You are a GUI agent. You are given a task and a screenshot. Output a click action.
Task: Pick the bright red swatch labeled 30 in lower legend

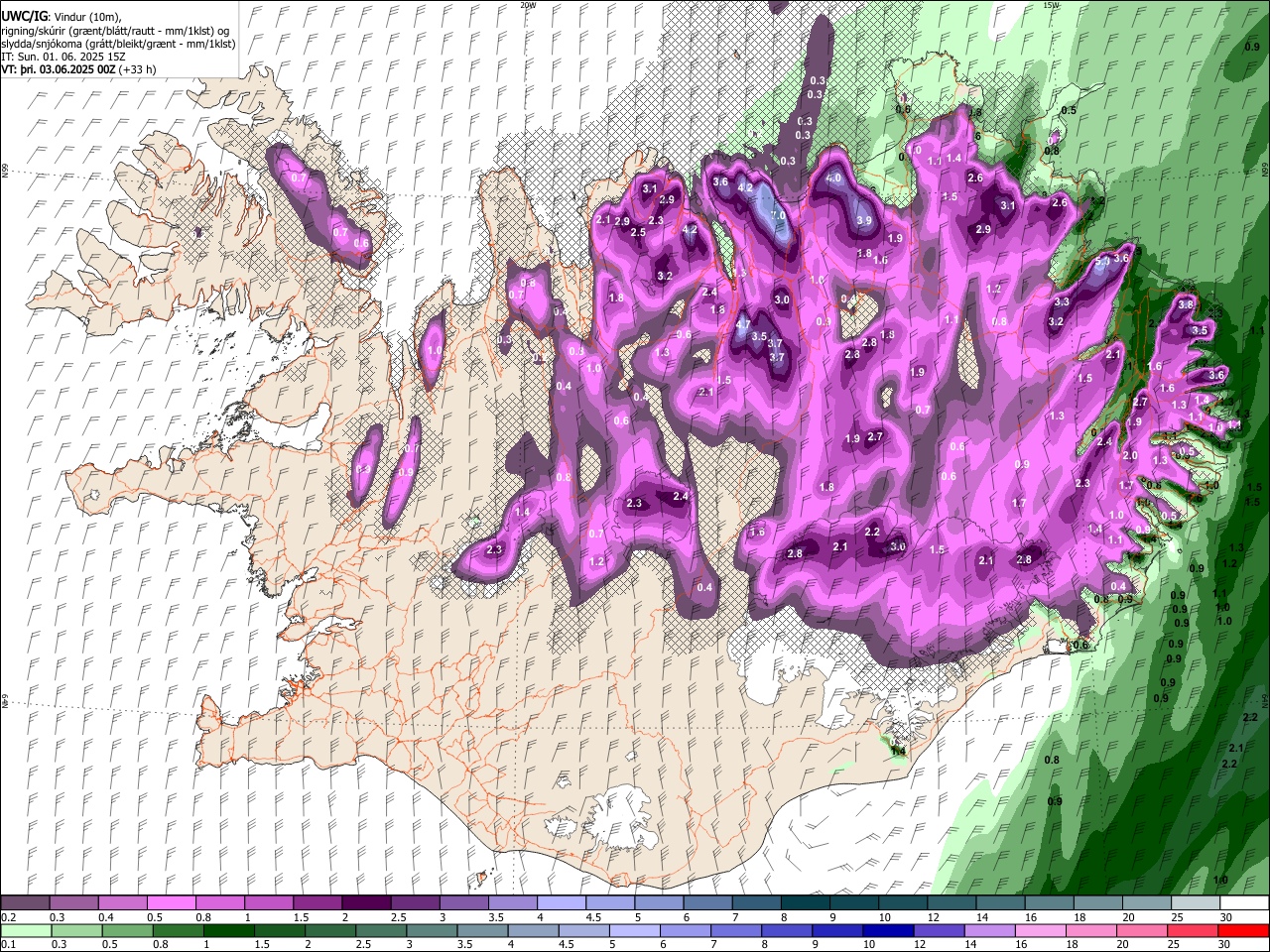pos(1242,930)
